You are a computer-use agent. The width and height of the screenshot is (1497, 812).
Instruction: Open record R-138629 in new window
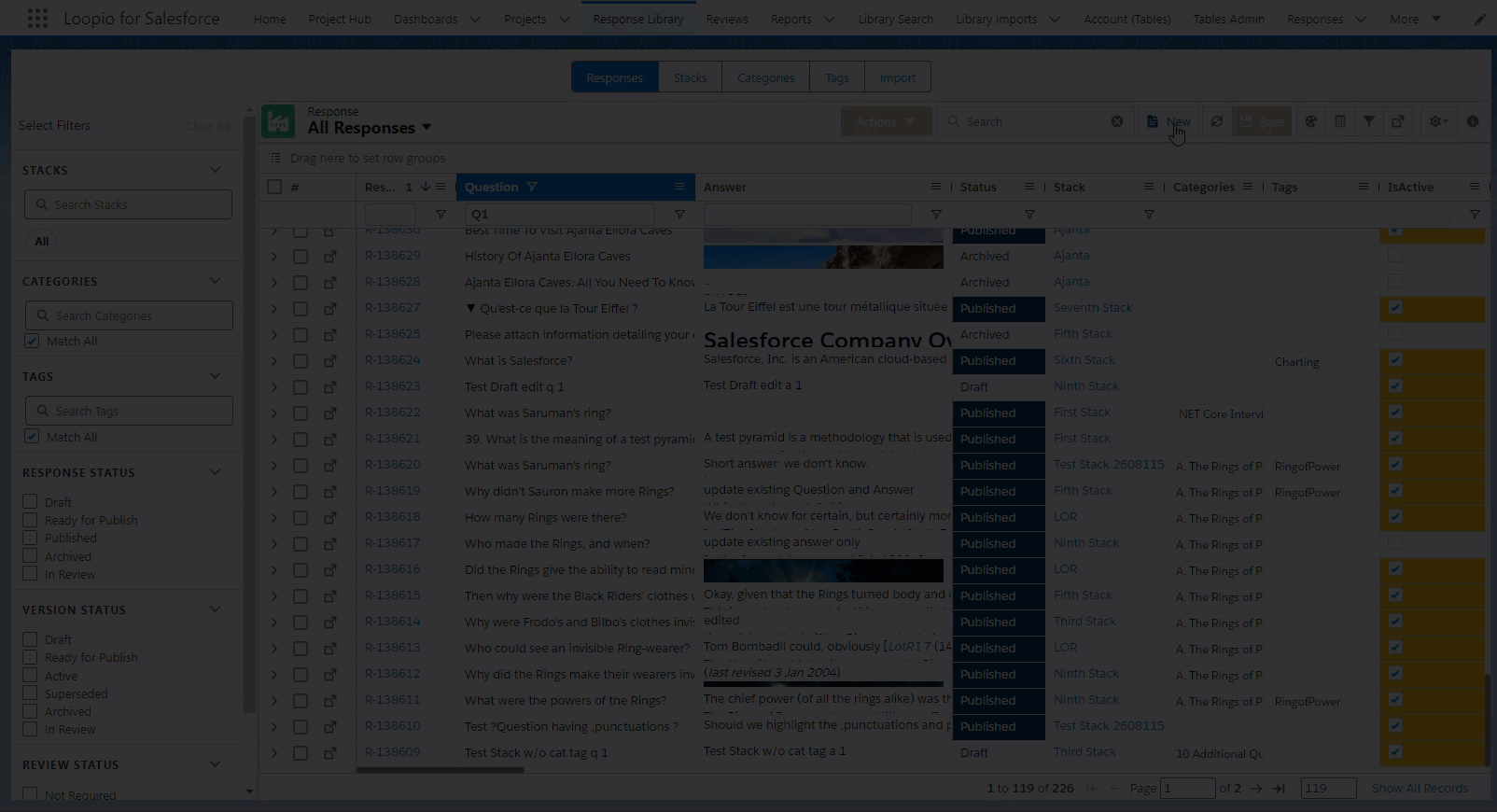[330, 256]
